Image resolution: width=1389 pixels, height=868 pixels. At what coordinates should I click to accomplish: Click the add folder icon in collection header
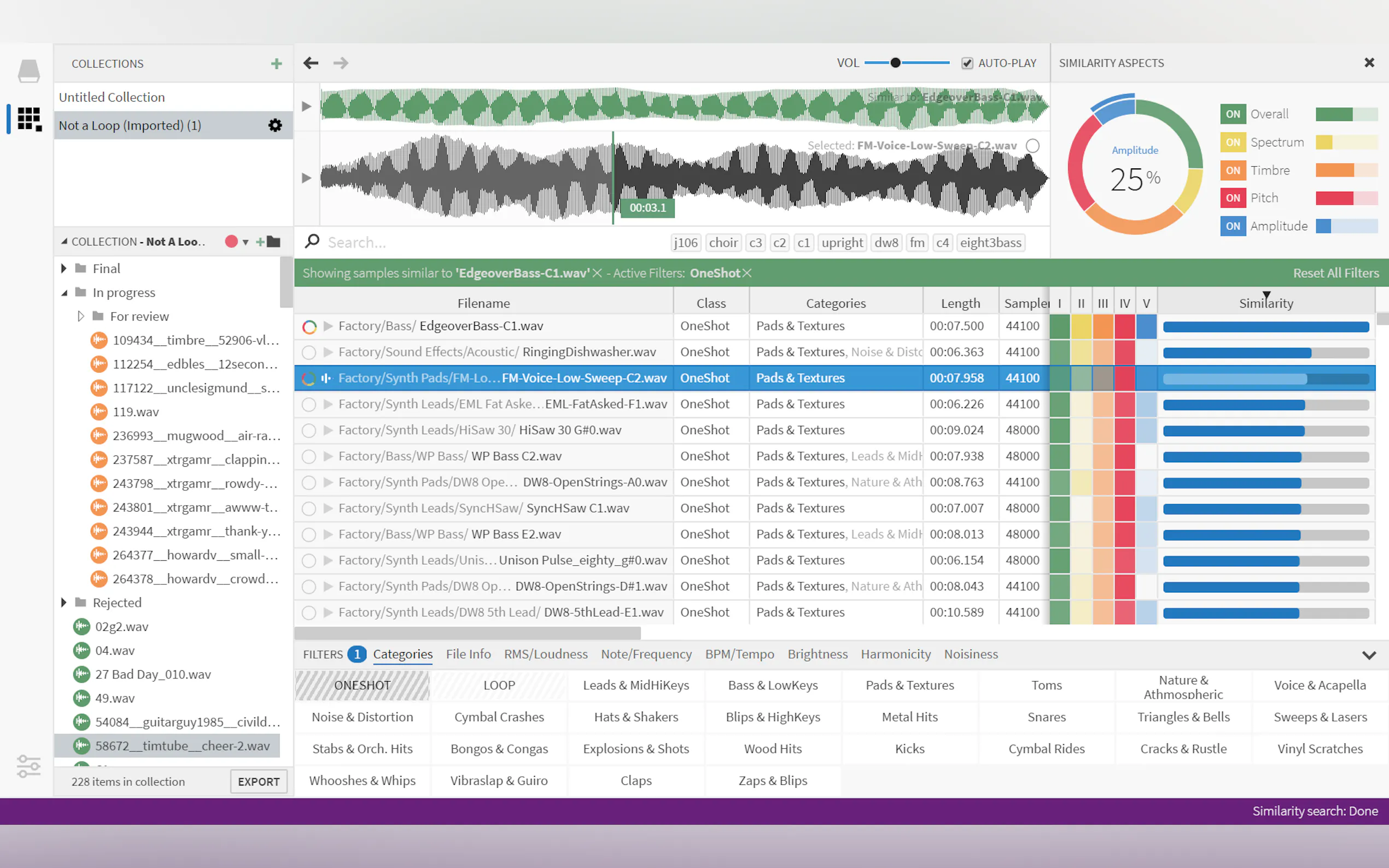pyautogui.click(x=269, y=242)
